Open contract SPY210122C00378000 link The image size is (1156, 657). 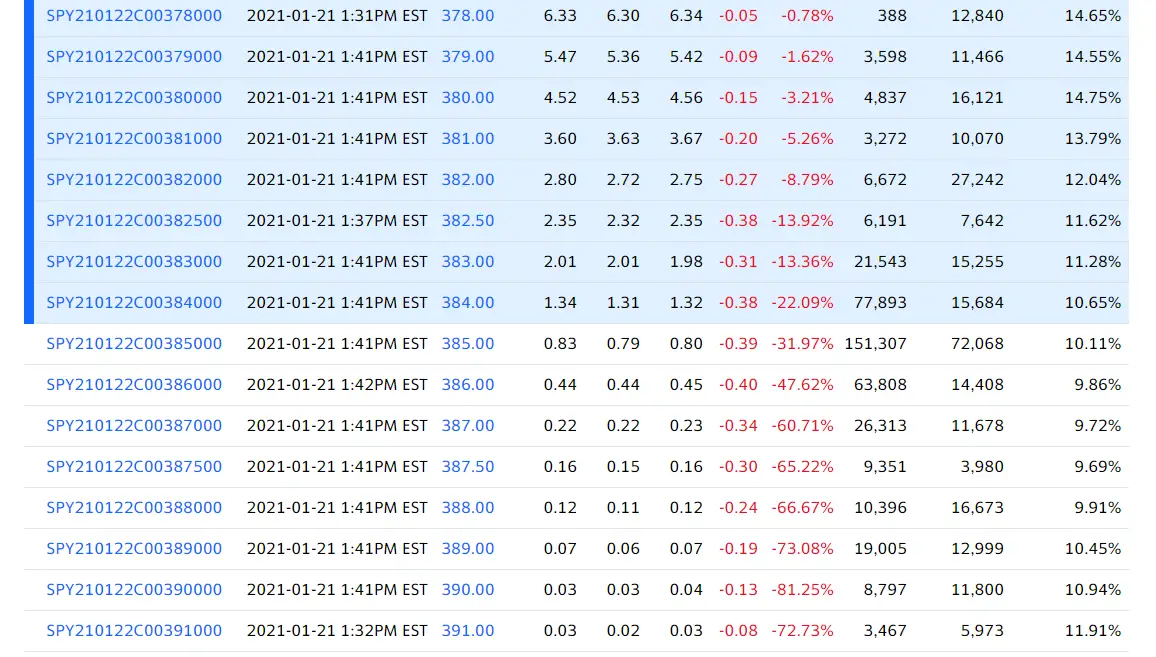pyautogui.click(x=134, y=16)
